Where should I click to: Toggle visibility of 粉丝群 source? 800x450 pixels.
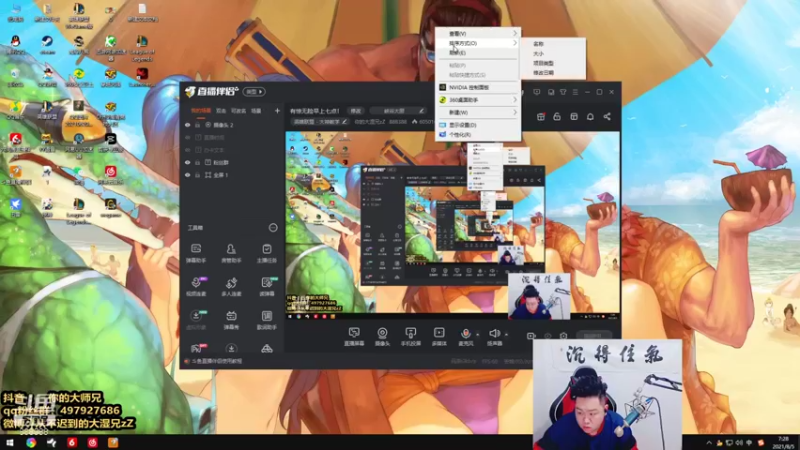pyautogui.click(x=187, y=162)
